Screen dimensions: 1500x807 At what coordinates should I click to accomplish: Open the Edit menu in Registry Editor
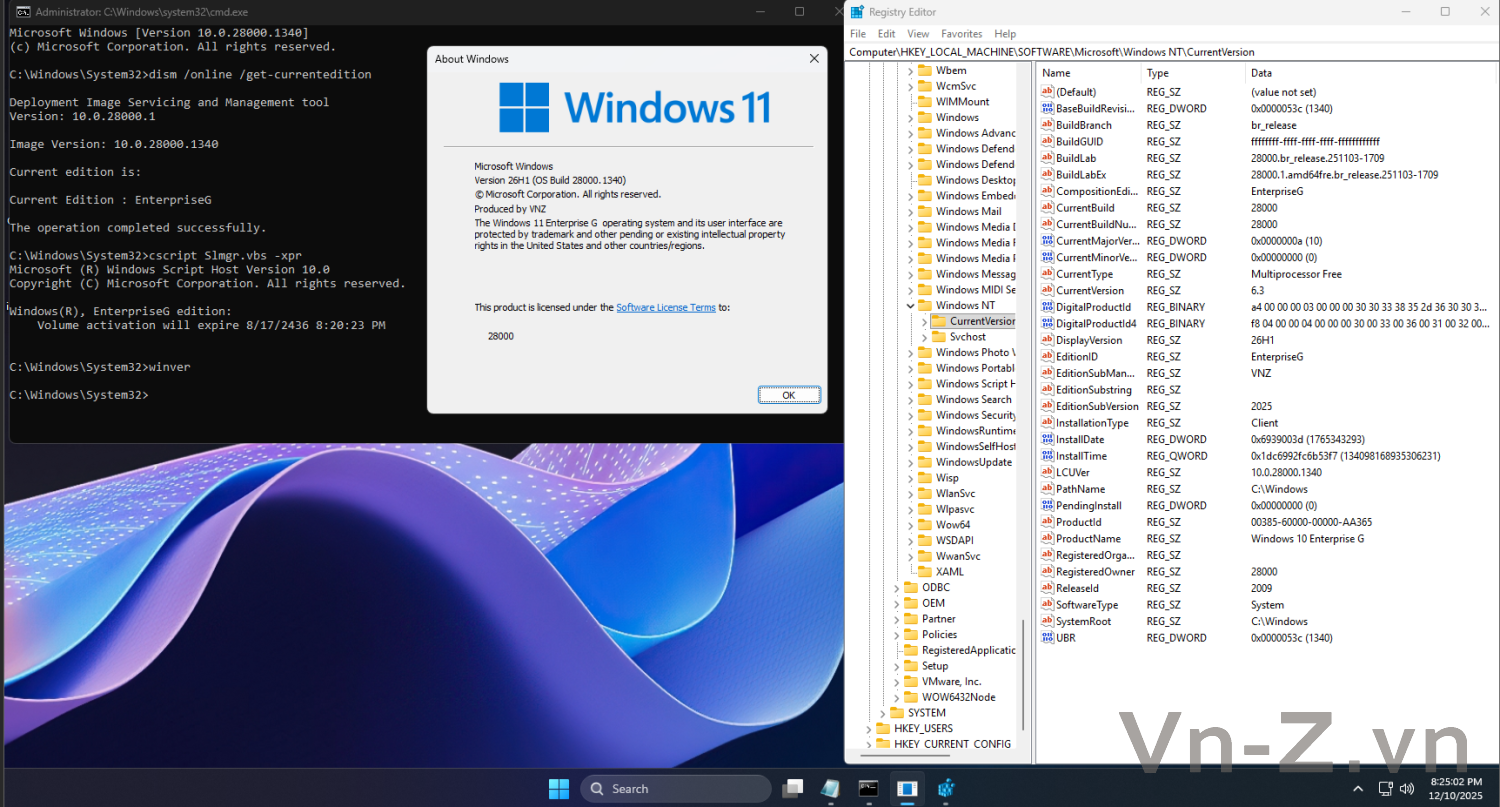[x=886, y=34]
